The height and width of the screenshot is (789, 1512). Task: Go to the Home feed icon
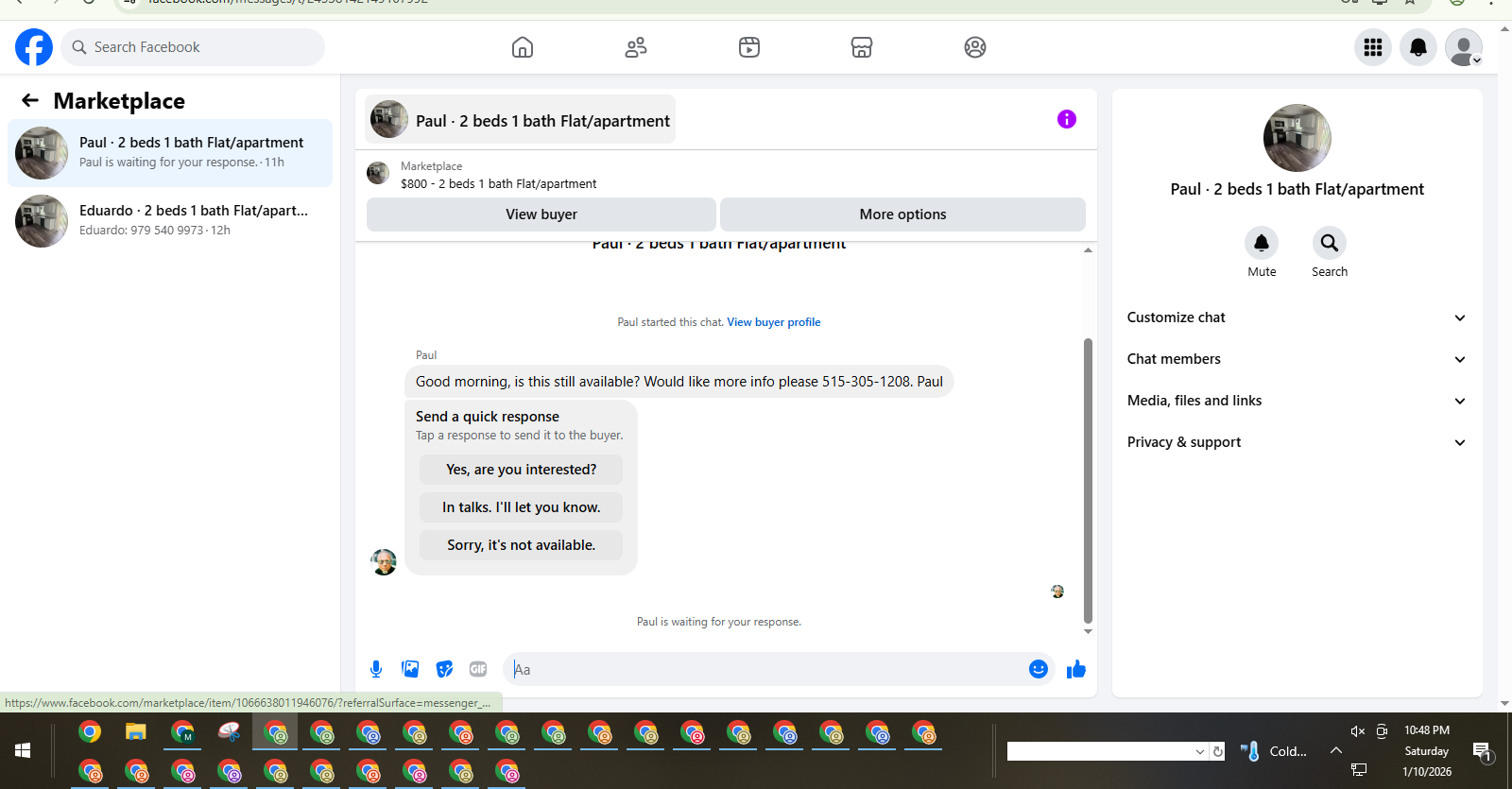click(x=523, y=47)
